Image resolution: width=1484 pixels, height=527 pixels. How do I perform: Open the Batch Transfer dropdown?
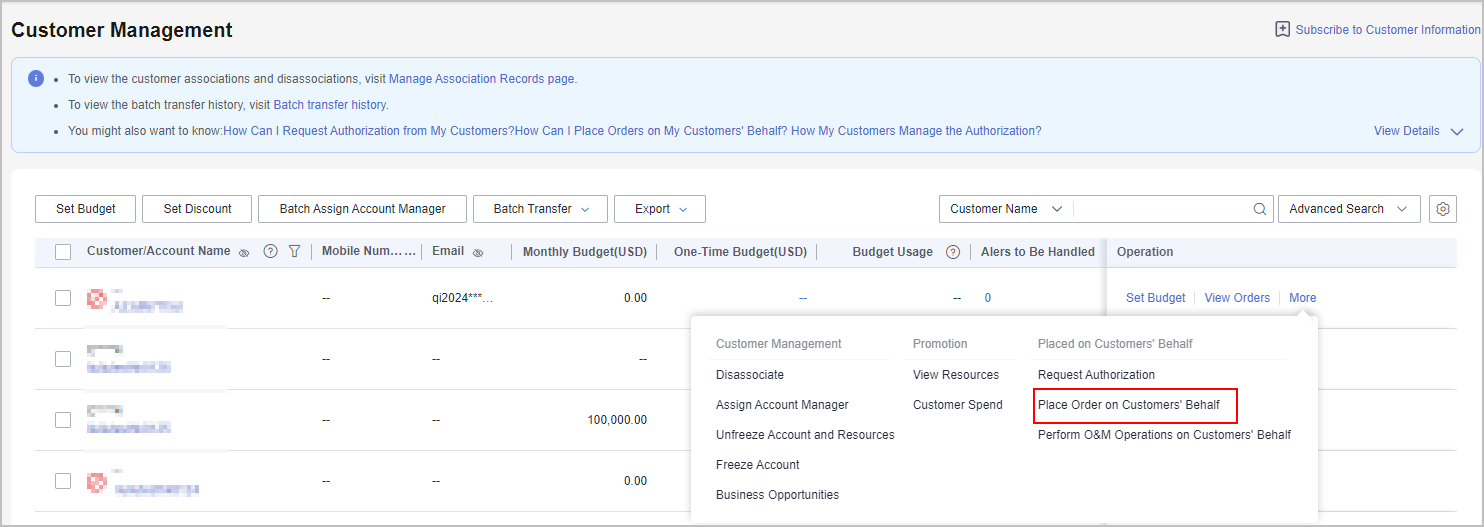pos(539,209)
